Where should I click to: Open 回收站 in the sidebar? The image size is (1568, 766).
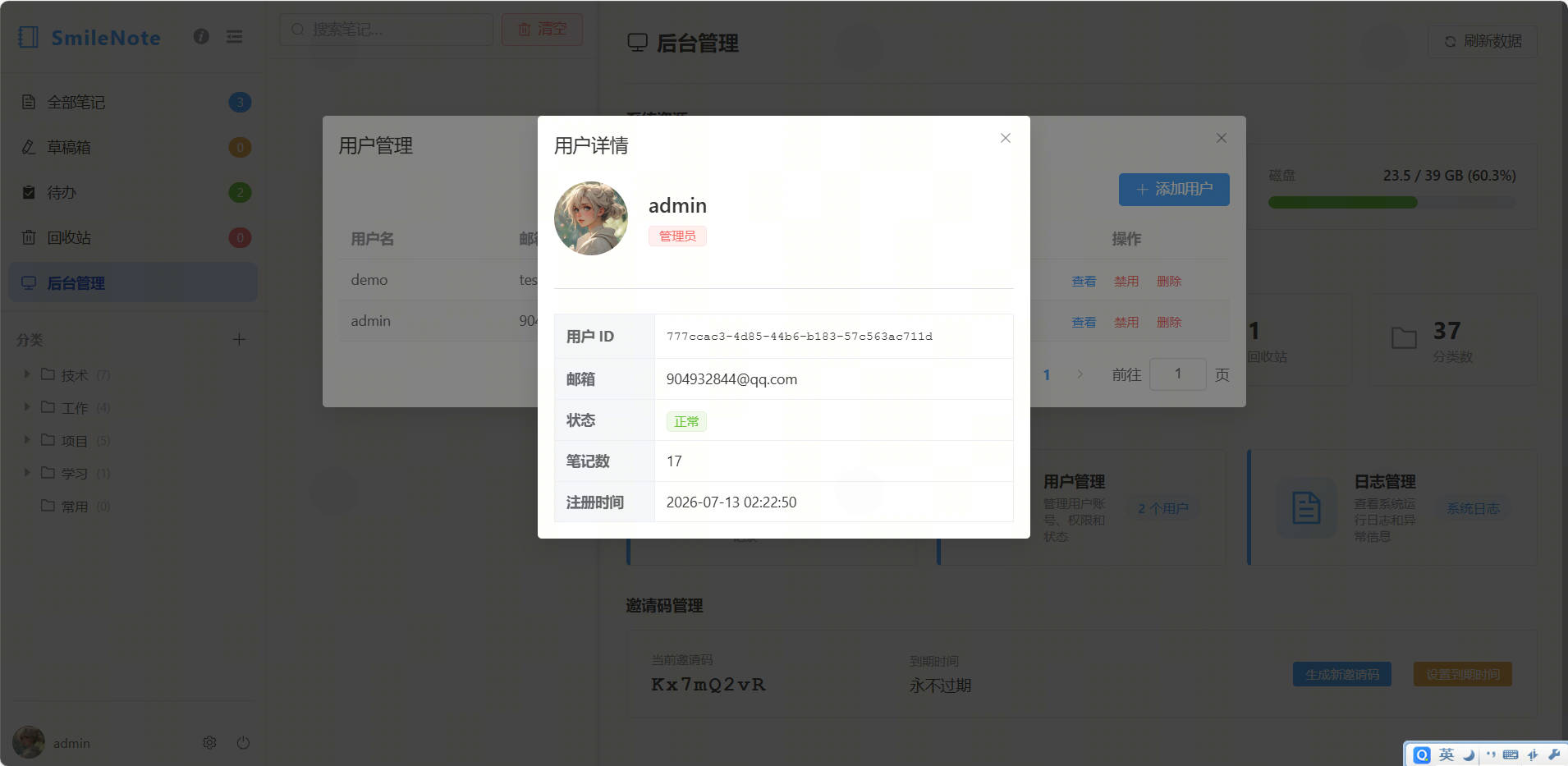click(x=133, y=237)
